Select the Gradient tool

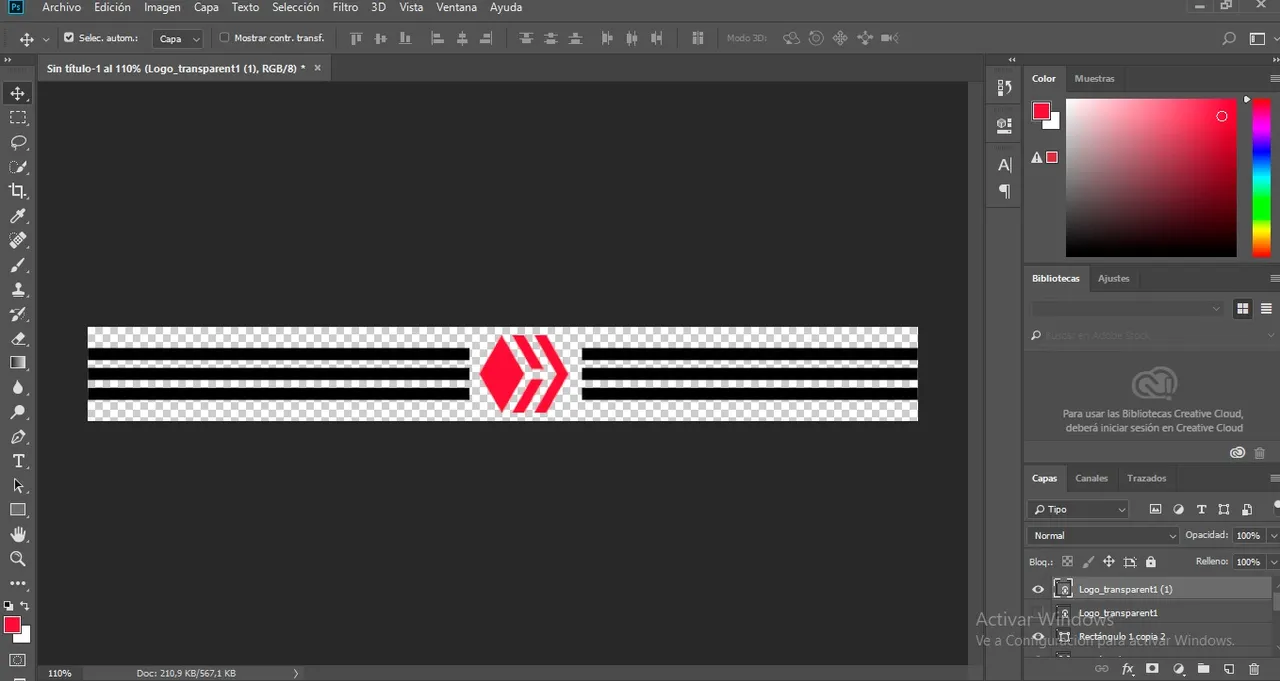point(18,363)
